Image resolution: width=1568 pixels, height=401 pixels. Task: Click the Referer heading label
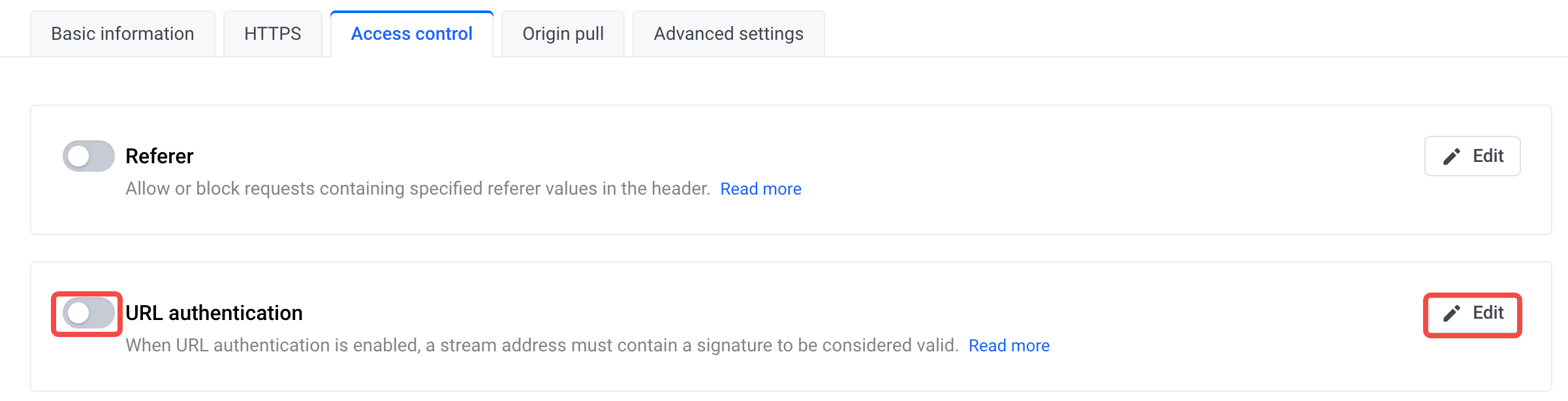point(159,156)
